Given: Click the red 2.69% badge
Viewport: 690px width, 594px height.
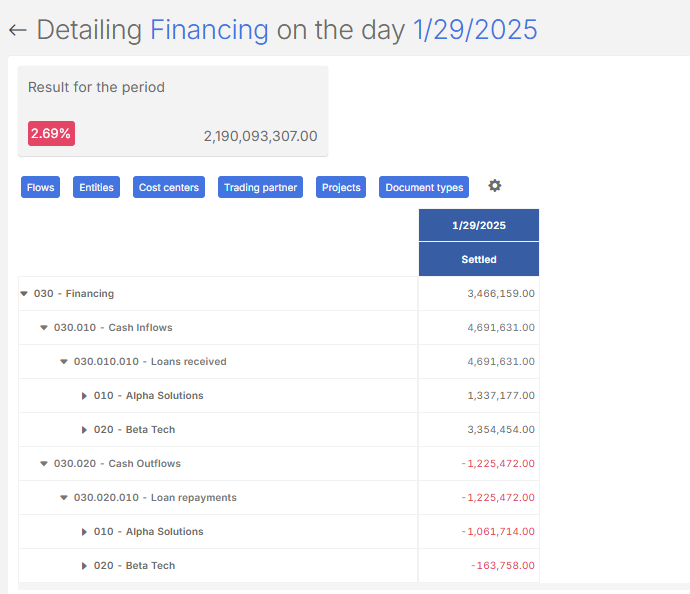Looking at the screenshot, I should (51, 134).
